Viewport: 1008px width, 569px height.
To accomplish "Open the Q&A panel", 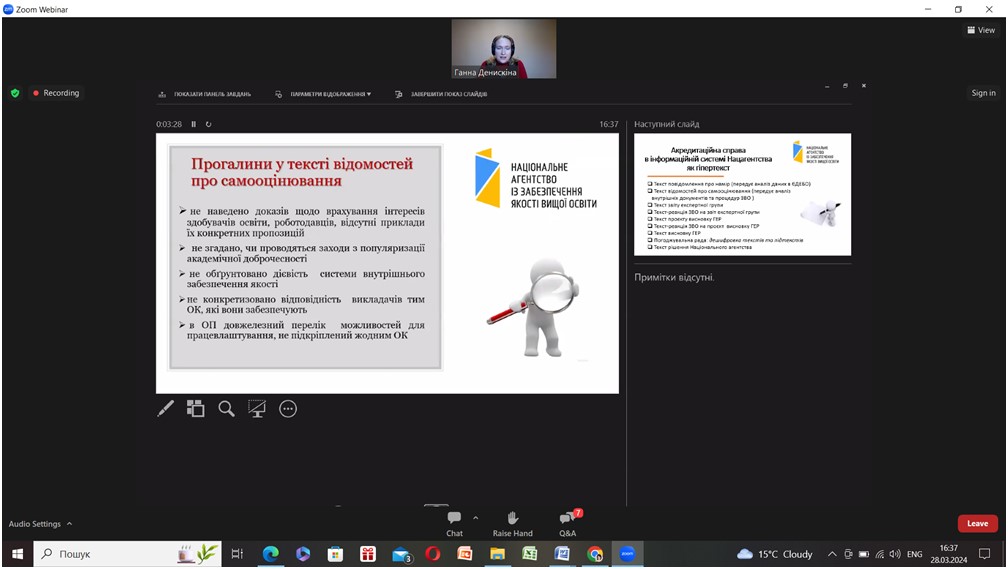I will coord(567,523).
